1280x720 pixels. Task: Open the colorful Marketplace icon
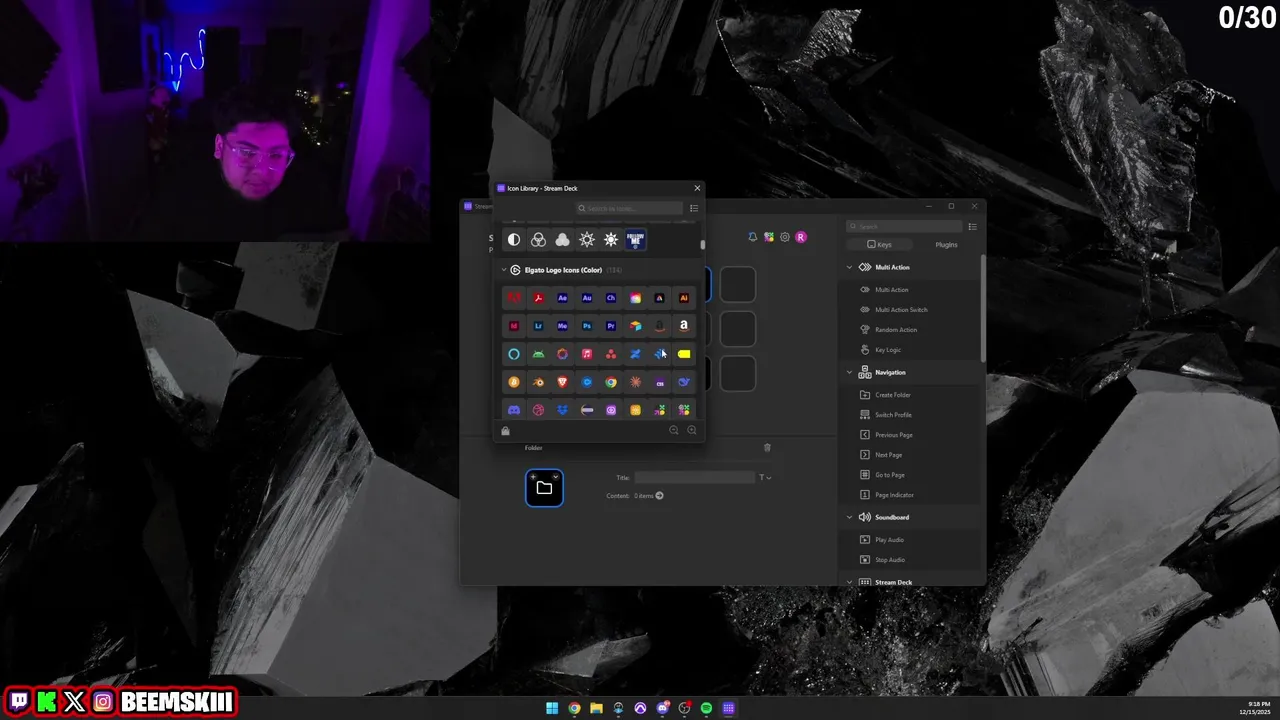point(769,237)
